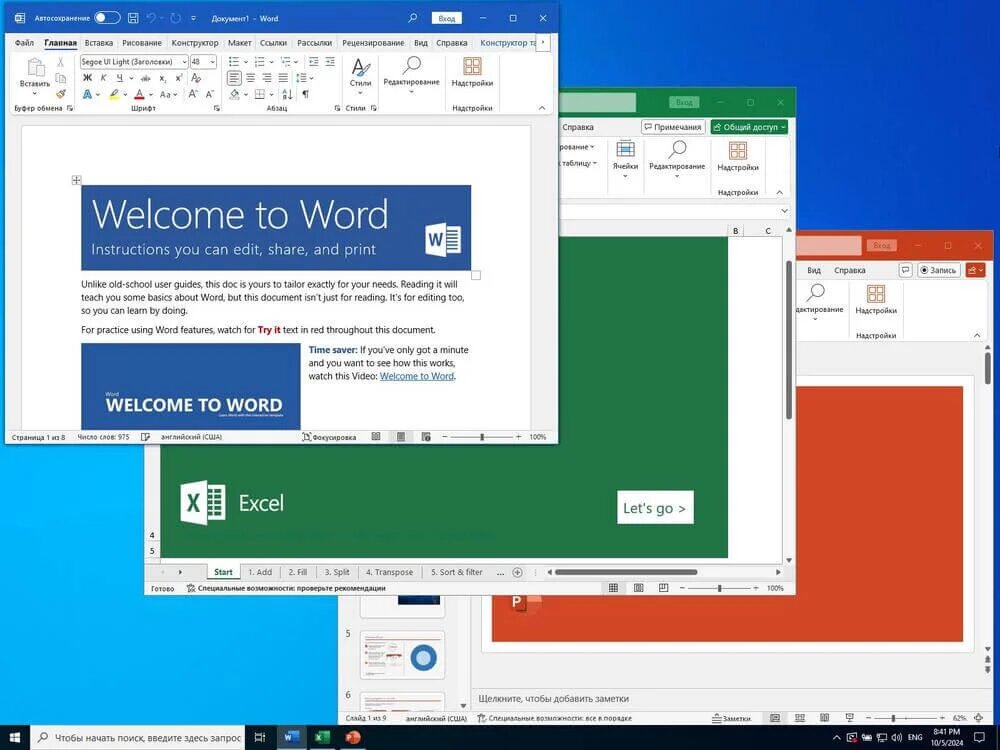
Task: Click the Paste (Вставить) clipboard icon
Action: [35, 66]
